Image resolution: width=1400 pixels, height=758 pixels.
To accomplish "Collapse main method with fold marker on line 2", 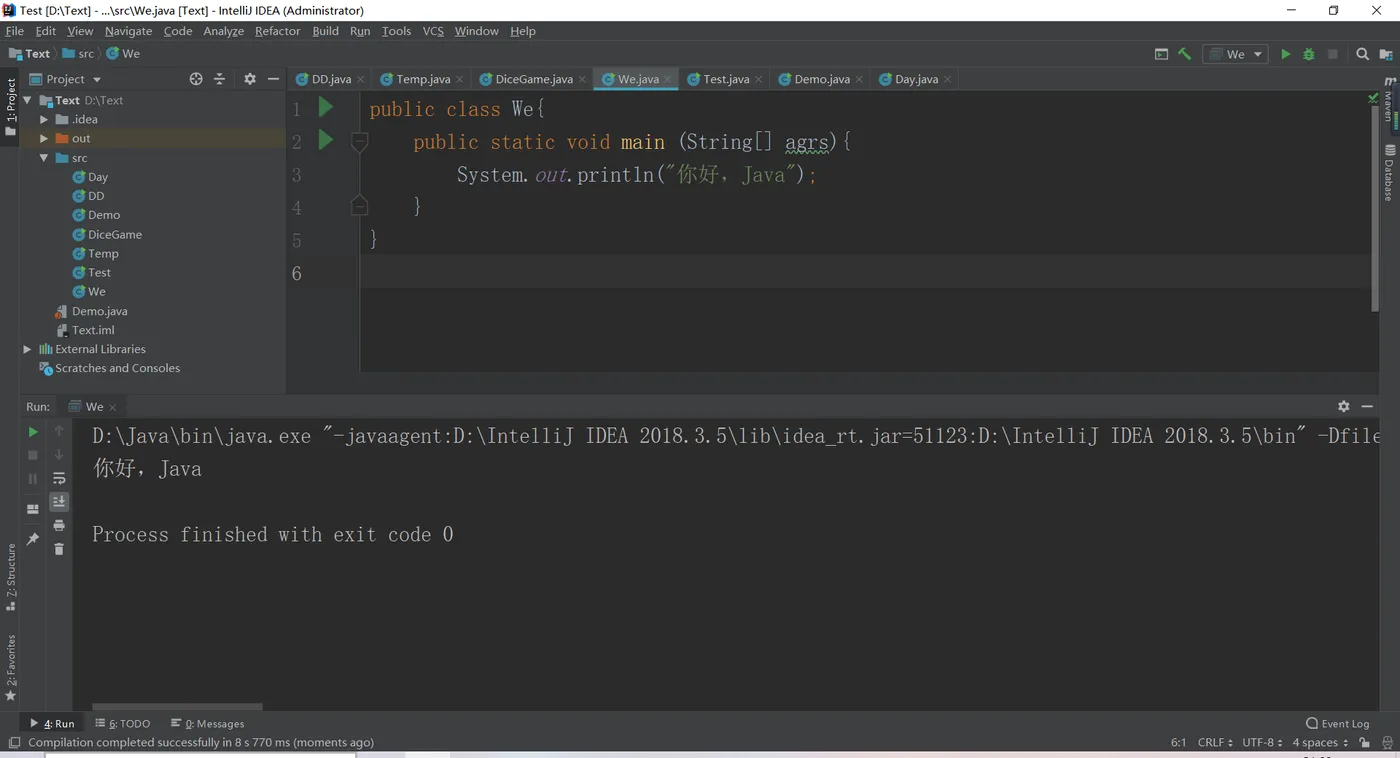I will [x=360, y=142].
